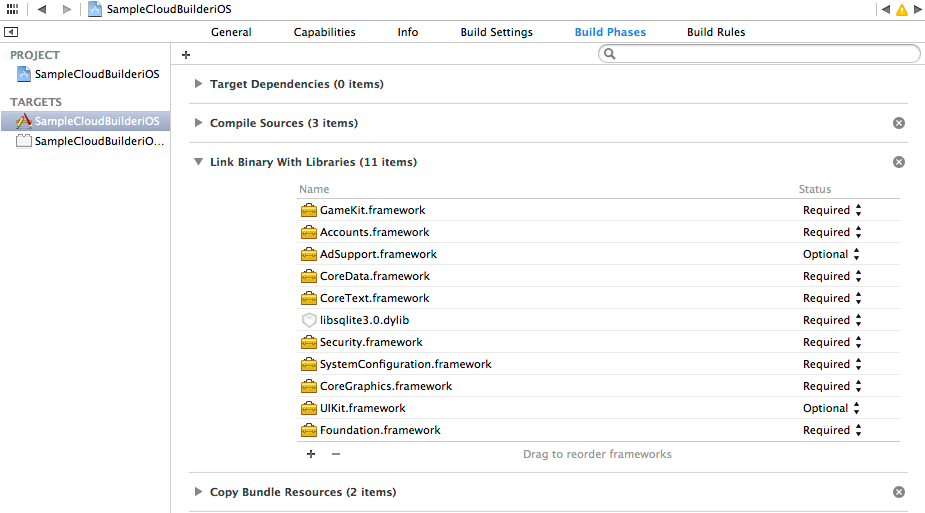Click the Name column header
The width and height of the screenshot is (925, 513).
pos(314,189)
